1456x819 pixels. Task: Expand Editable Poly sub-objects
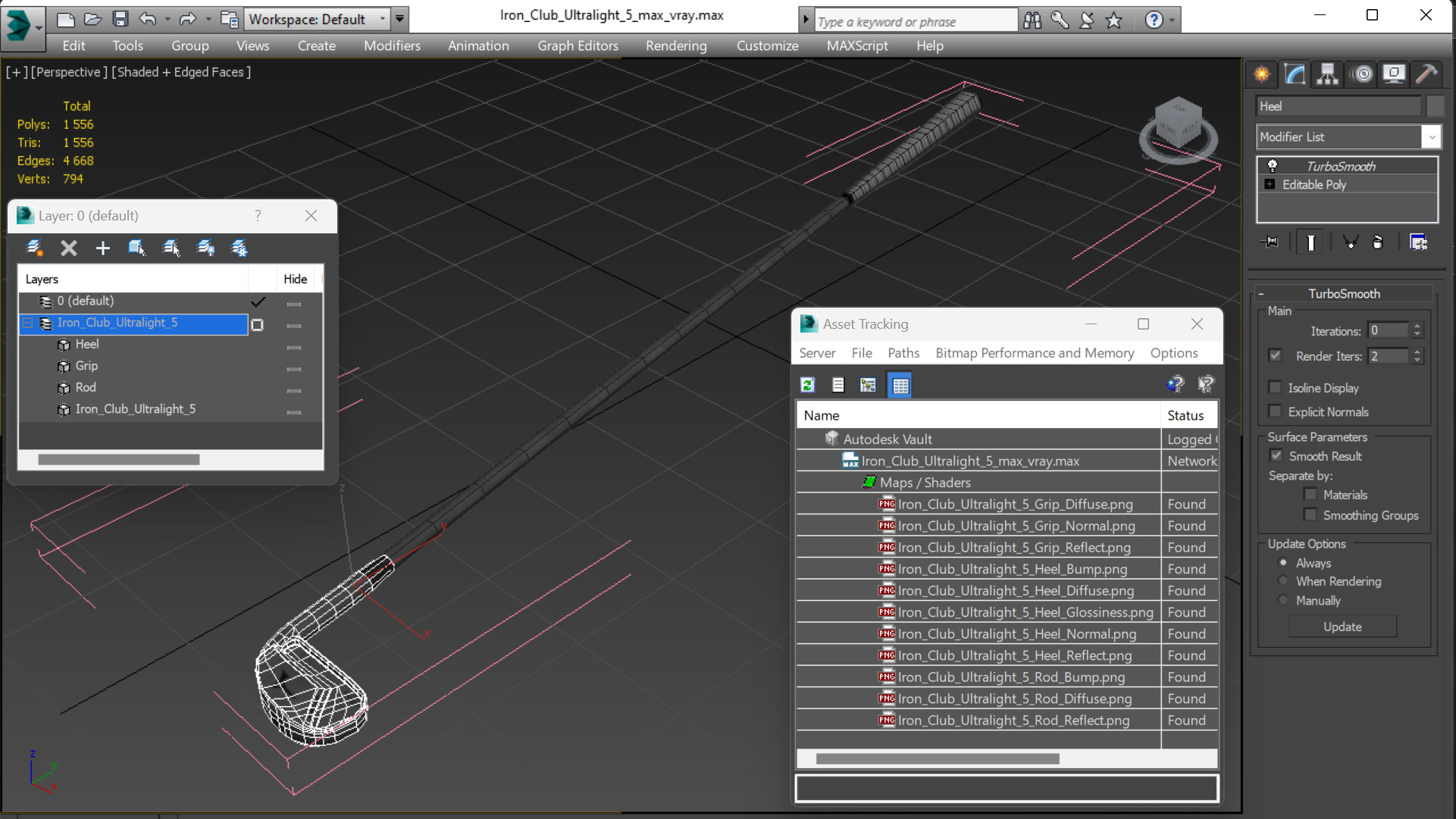(1270, 184)
